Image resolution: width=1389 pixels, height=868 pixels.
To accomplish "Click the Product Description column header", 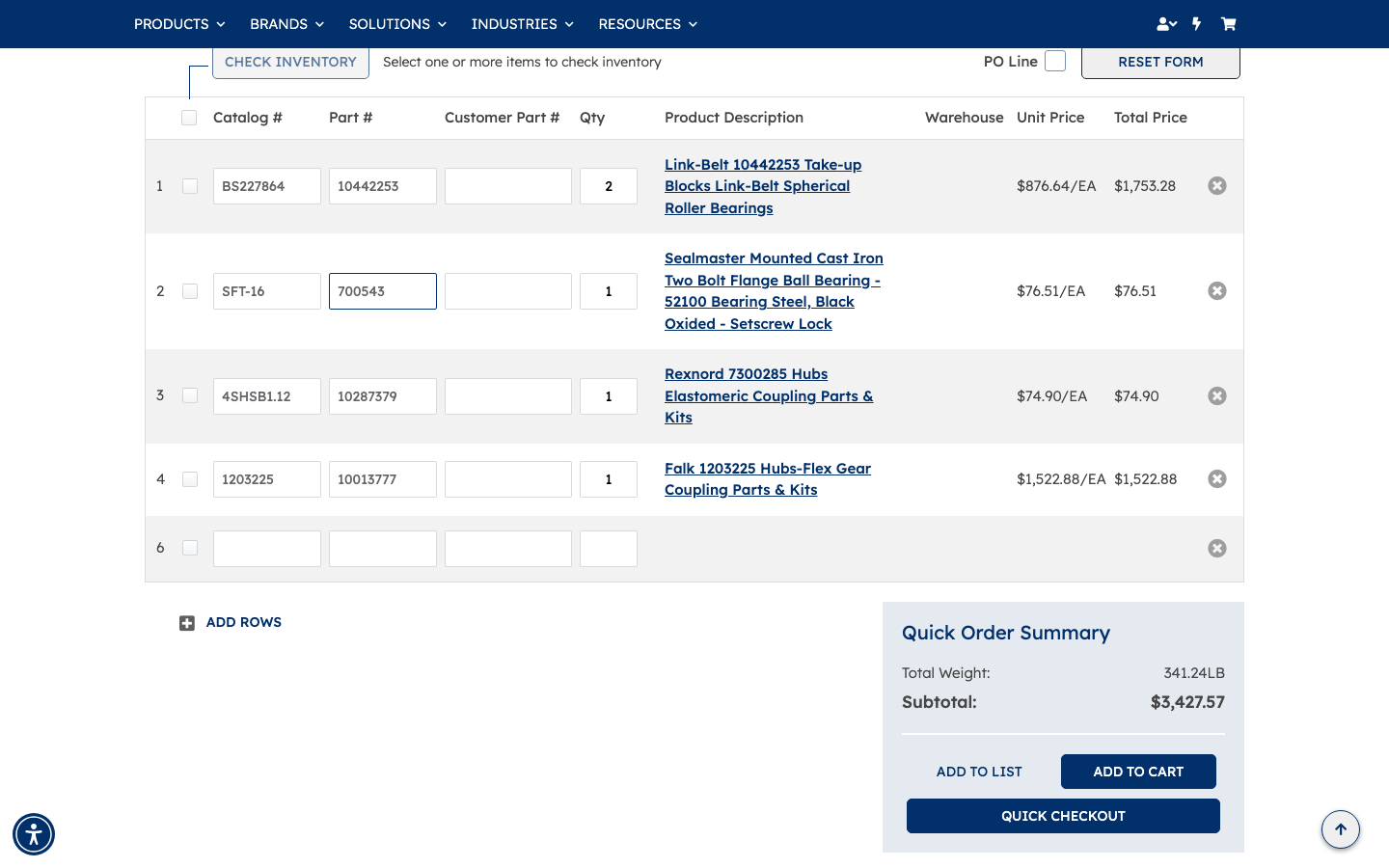I will pyautogui.click(x=734, y=118).
